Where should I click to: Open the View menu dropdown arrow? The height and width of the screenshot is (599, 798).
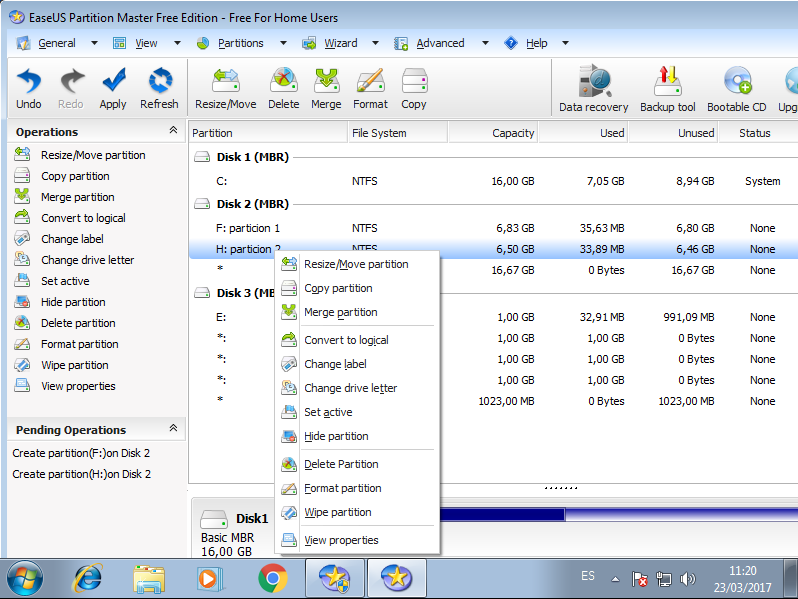177,43
